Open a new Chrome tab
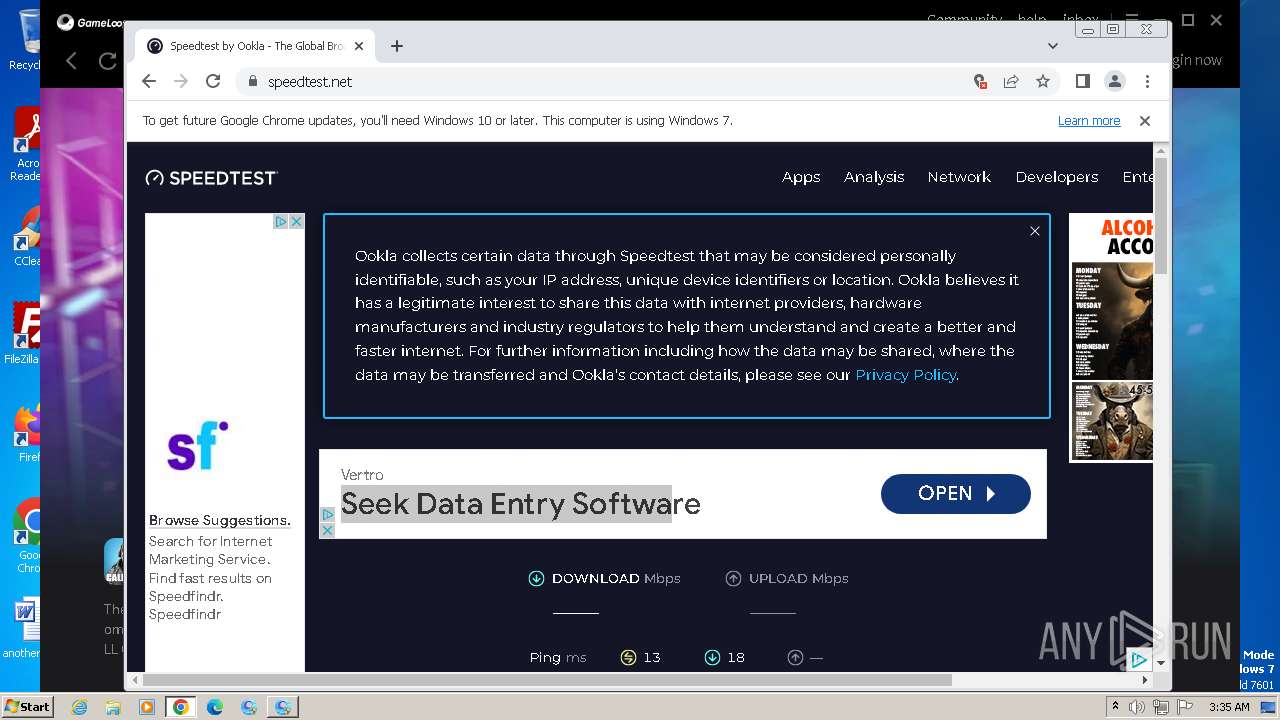Viewport: 1280px width, 720px height. coord(397,46)
